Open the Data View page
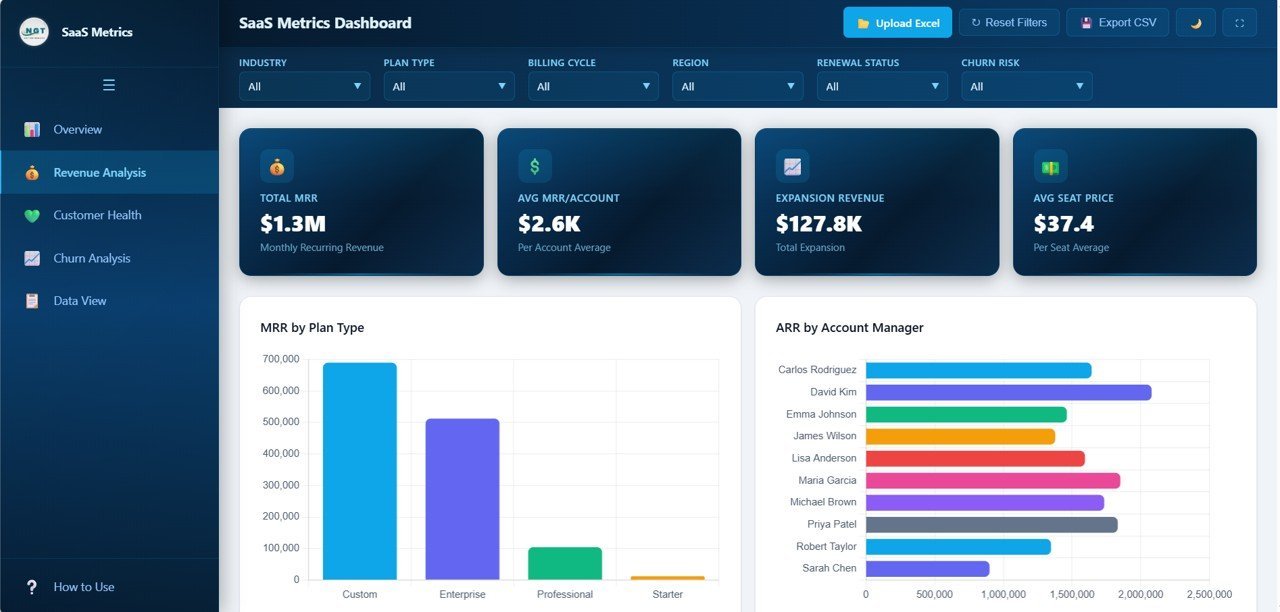 [82, 300]
